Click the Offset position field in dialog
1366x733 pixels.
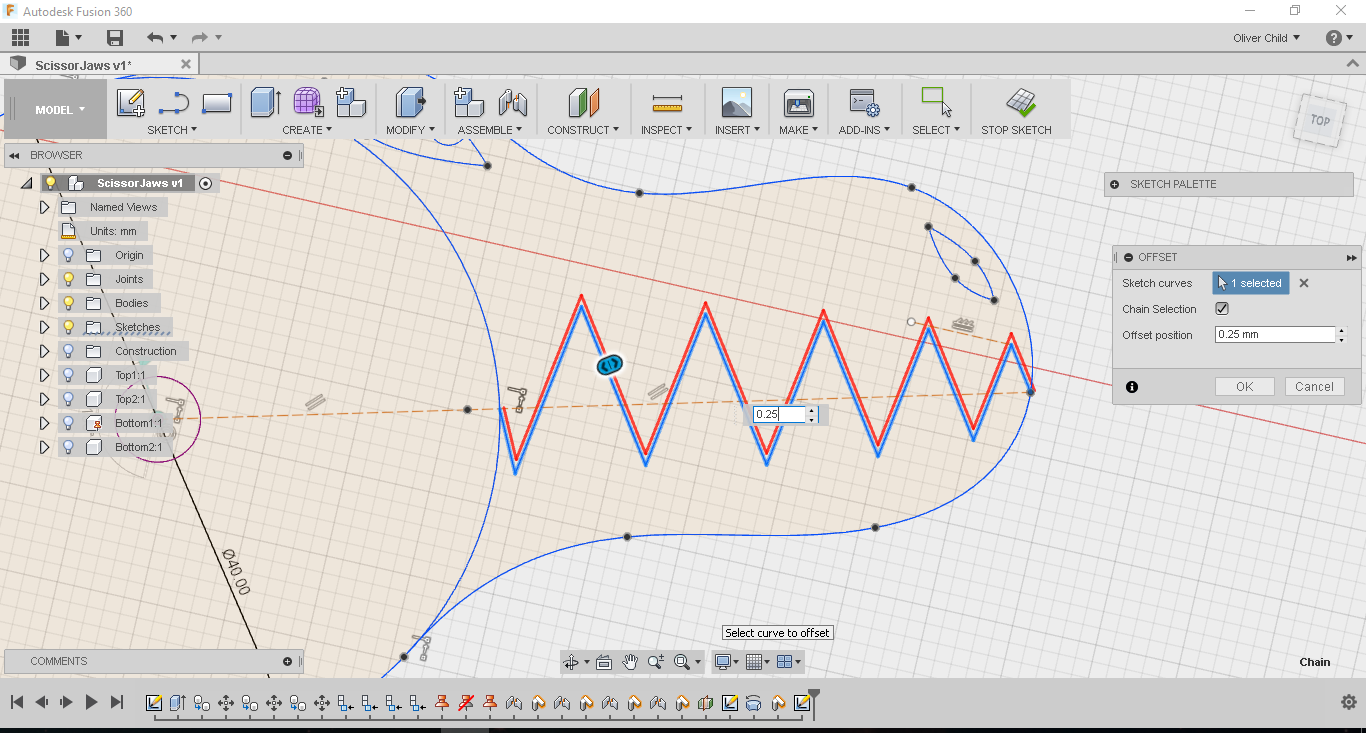(x=1275, y=335)
